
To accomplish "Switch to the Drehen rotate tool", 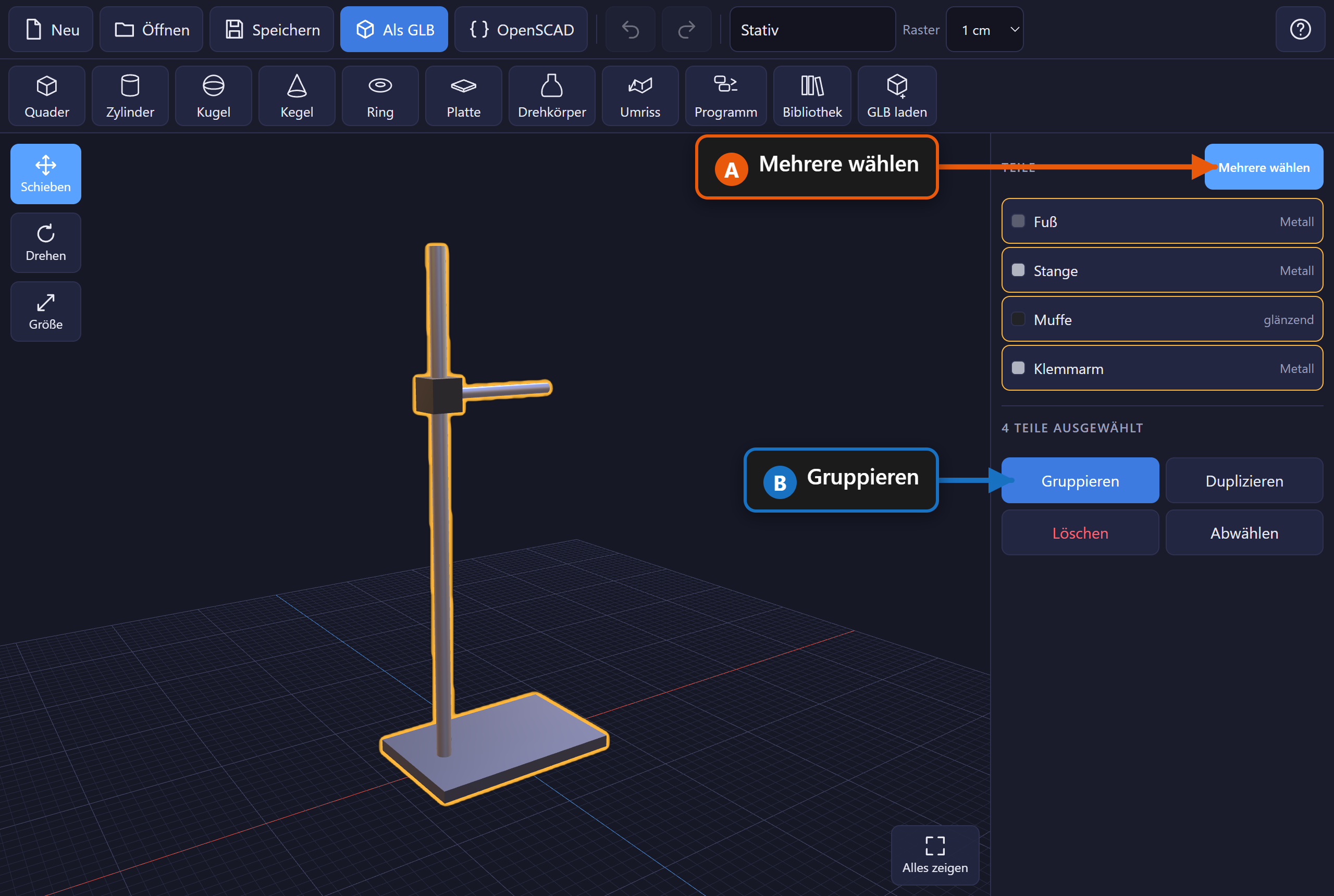I will click(x=46, y=243).
